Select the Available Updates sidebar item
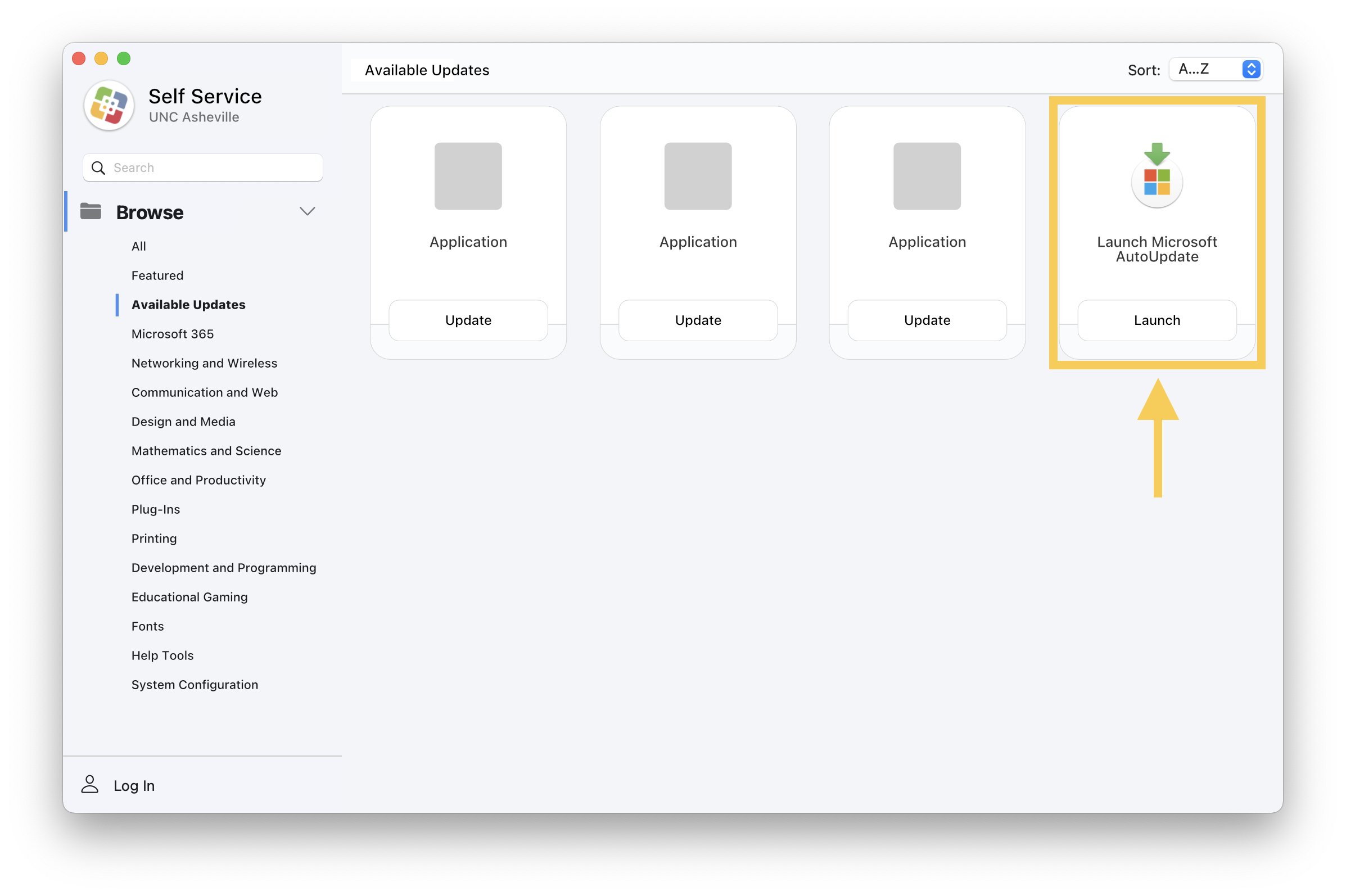The image size is (1346, 896). coord(188,305)
